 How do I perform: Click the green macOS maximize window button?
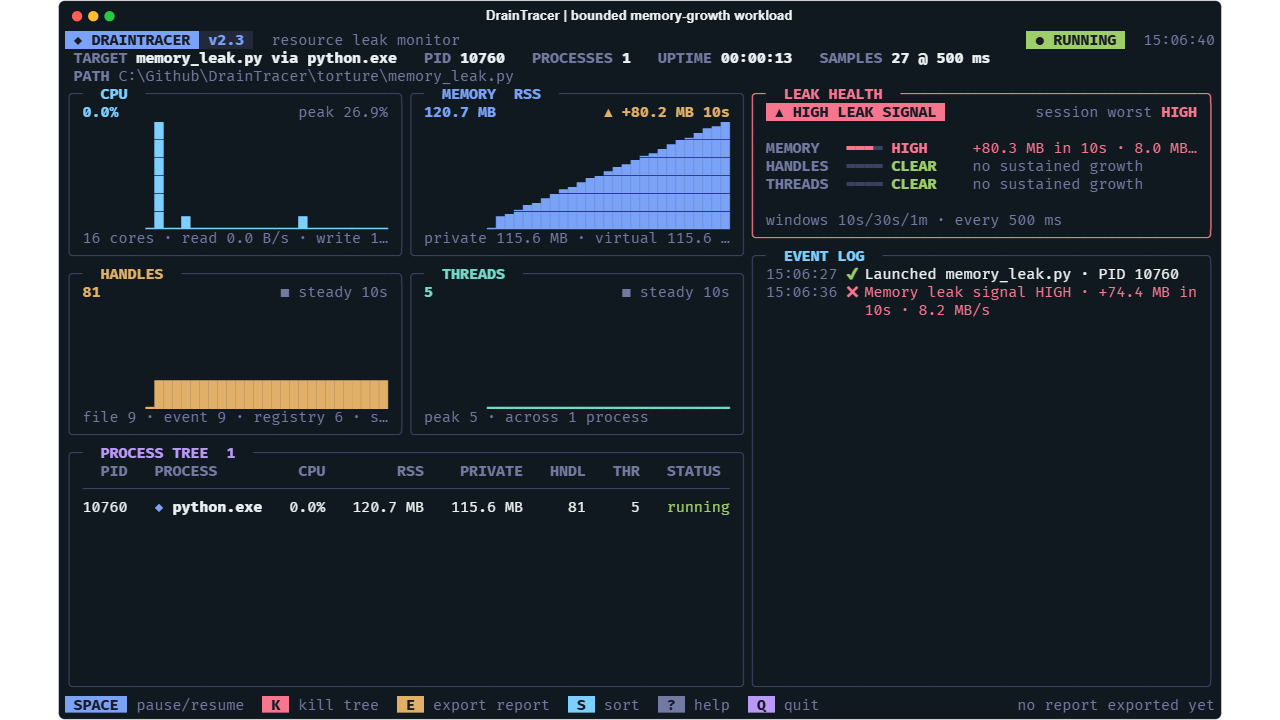pyautogui.click(x=109, y=16)
